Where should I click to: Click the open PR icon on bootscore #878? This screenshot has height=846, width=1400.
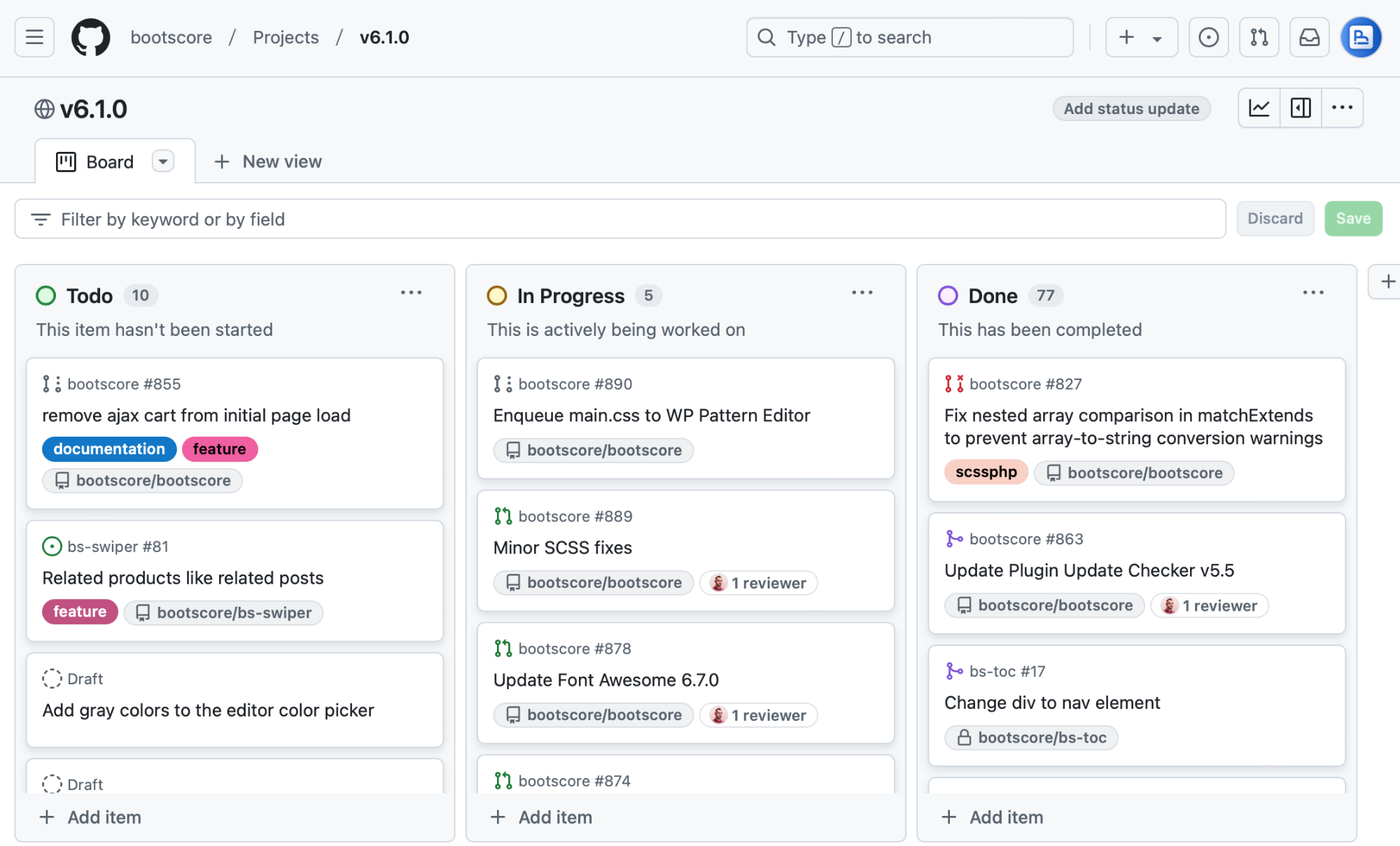pyautogui.click(x=503, y=648)
